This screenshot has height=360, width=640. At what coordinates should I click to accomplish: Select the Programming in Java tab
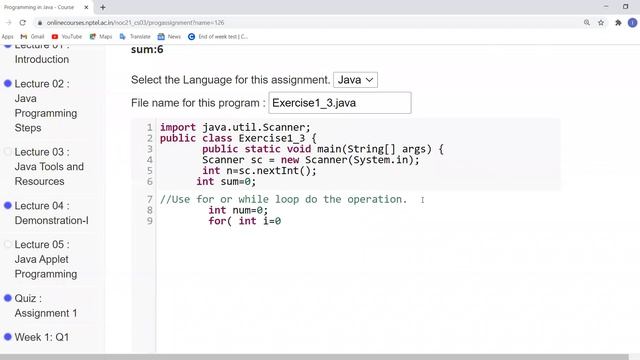coord(39,7)
